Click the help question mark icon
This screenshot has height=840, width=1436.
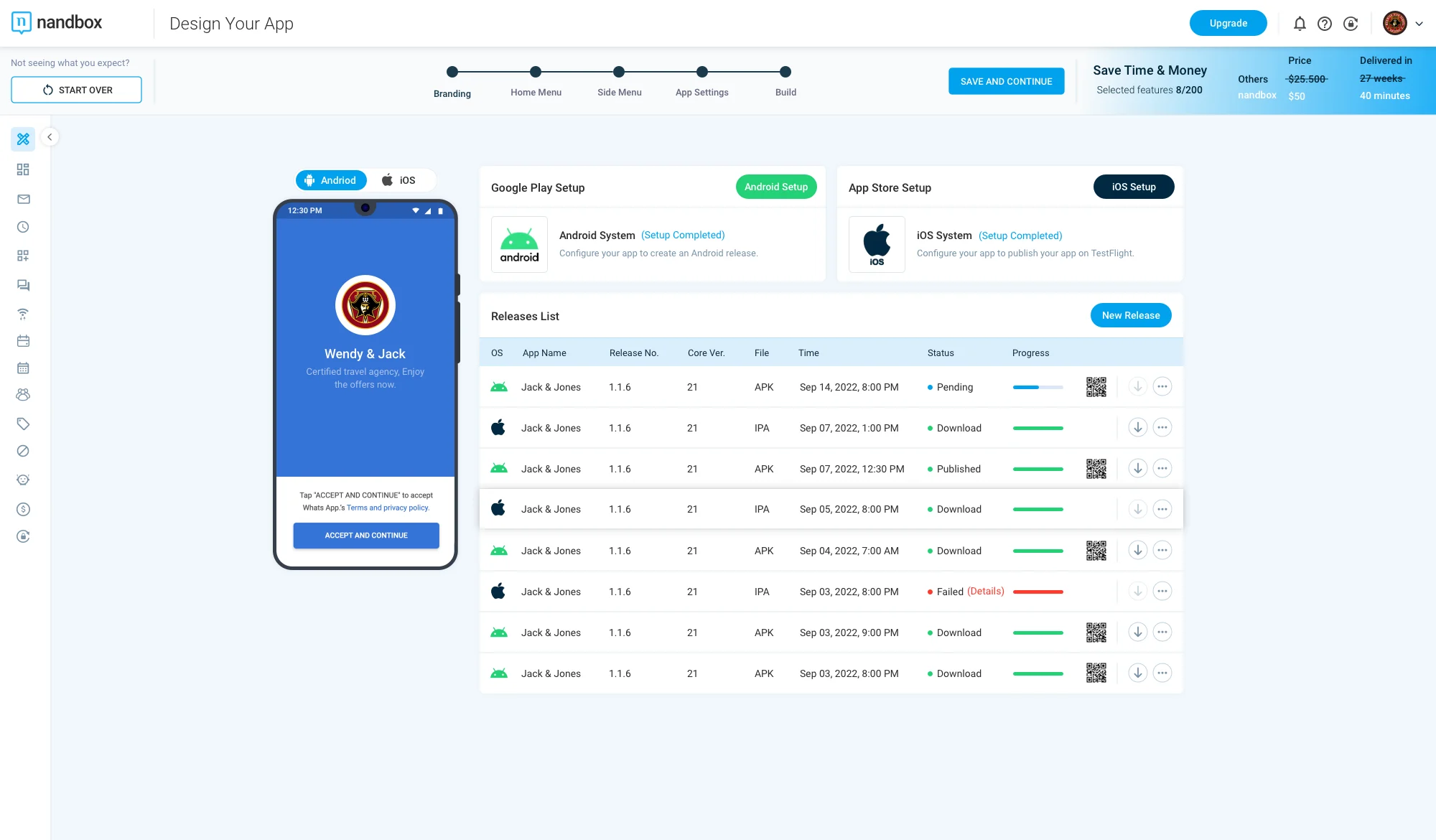(1325, 23)
